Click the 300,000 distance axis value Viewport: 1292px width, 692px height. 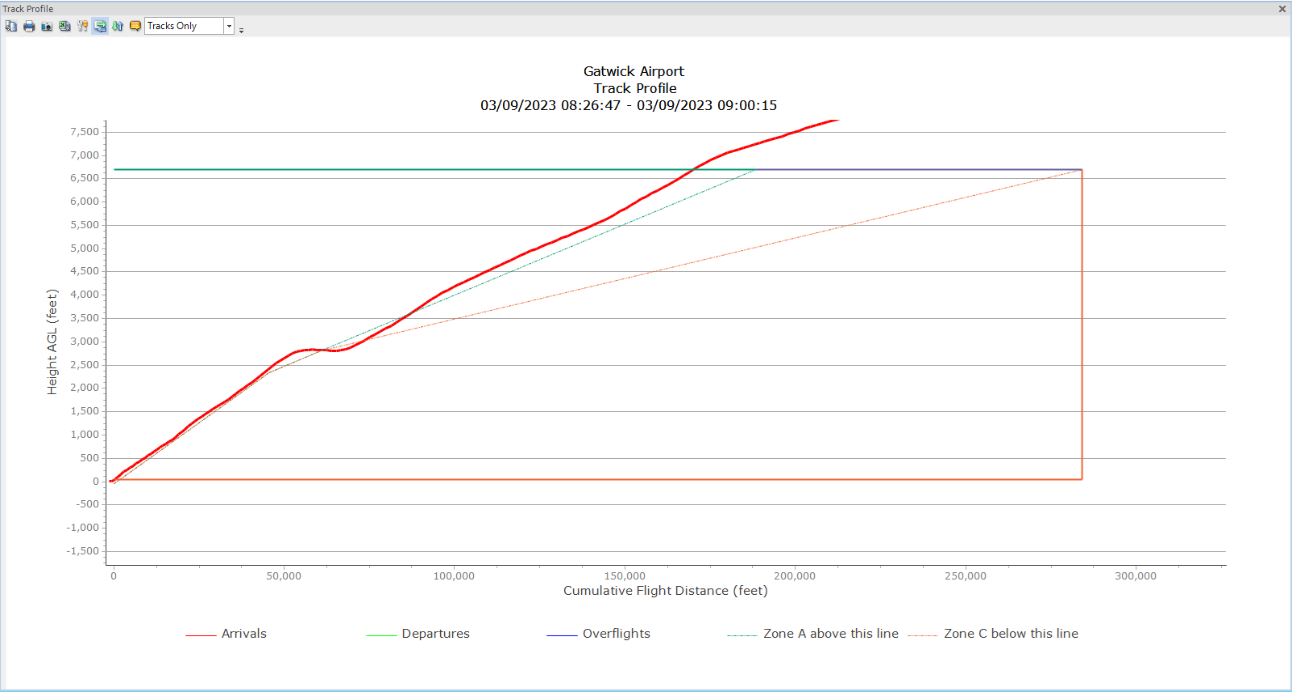pos(1136,576)
